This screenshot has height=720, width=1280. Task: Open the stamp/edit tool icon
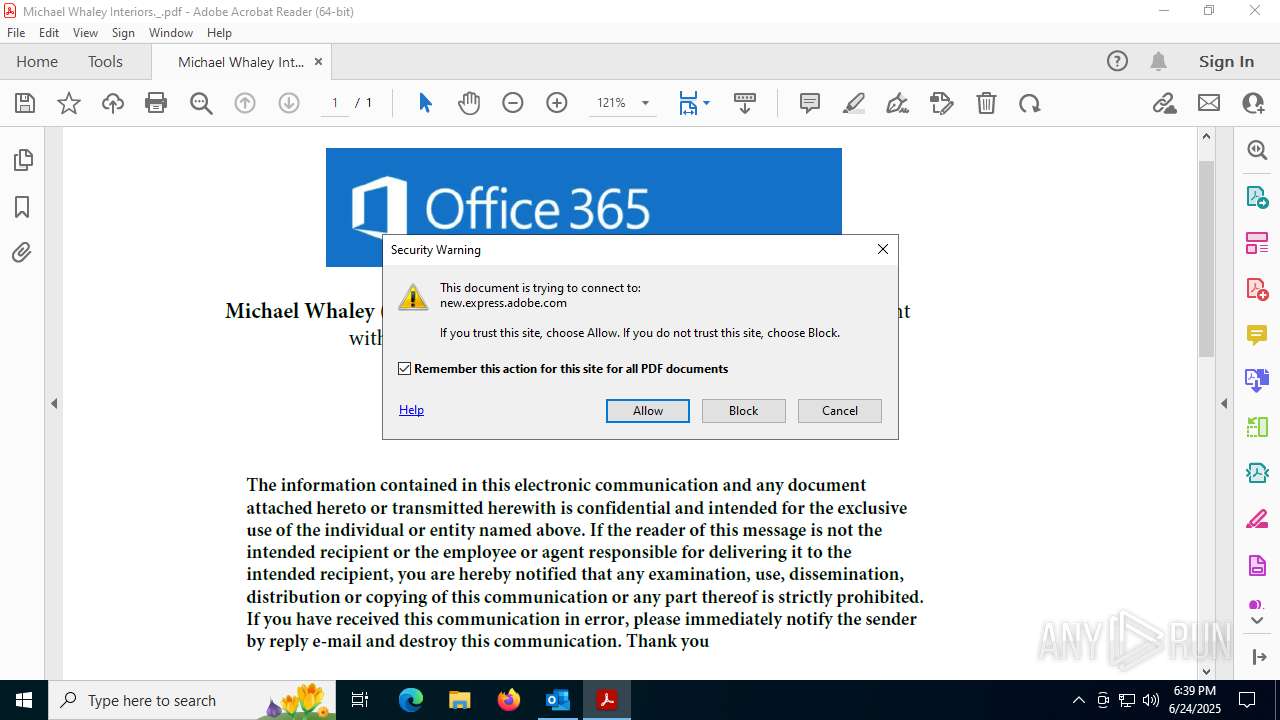(x=942, y=103)
